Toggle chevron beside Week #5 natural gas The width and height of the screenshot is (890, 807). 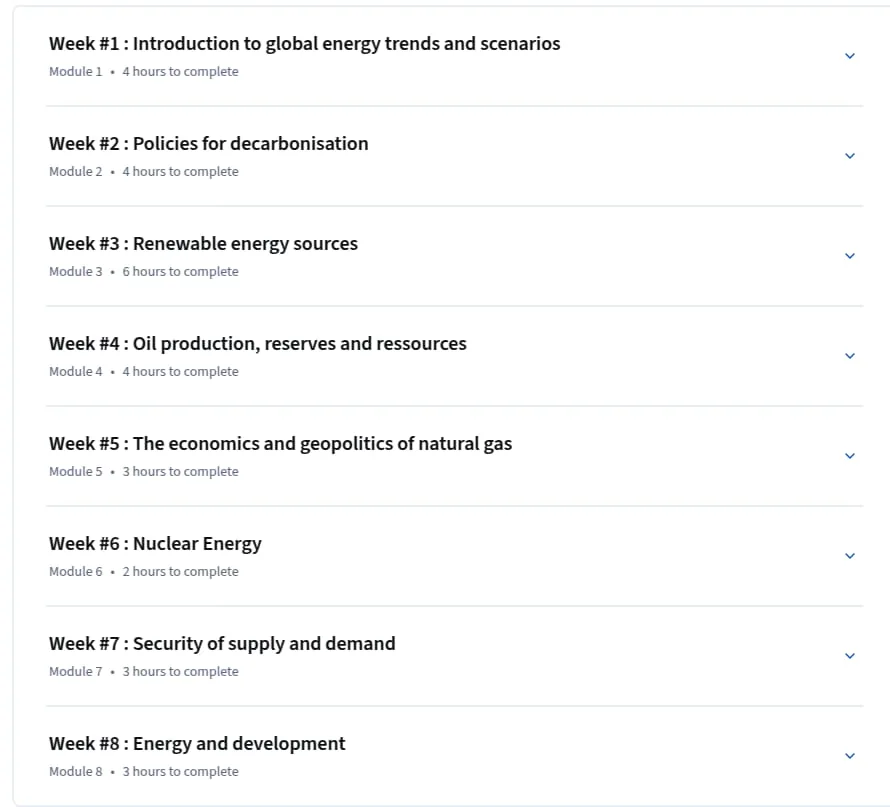pos(850,456)
